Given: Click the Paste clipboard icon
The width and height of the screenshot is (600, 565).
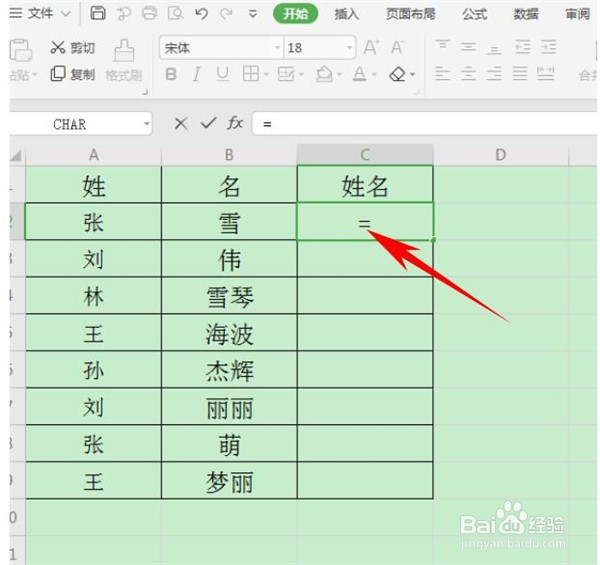Looking at the screenshot, I should (x=20, y=50).
